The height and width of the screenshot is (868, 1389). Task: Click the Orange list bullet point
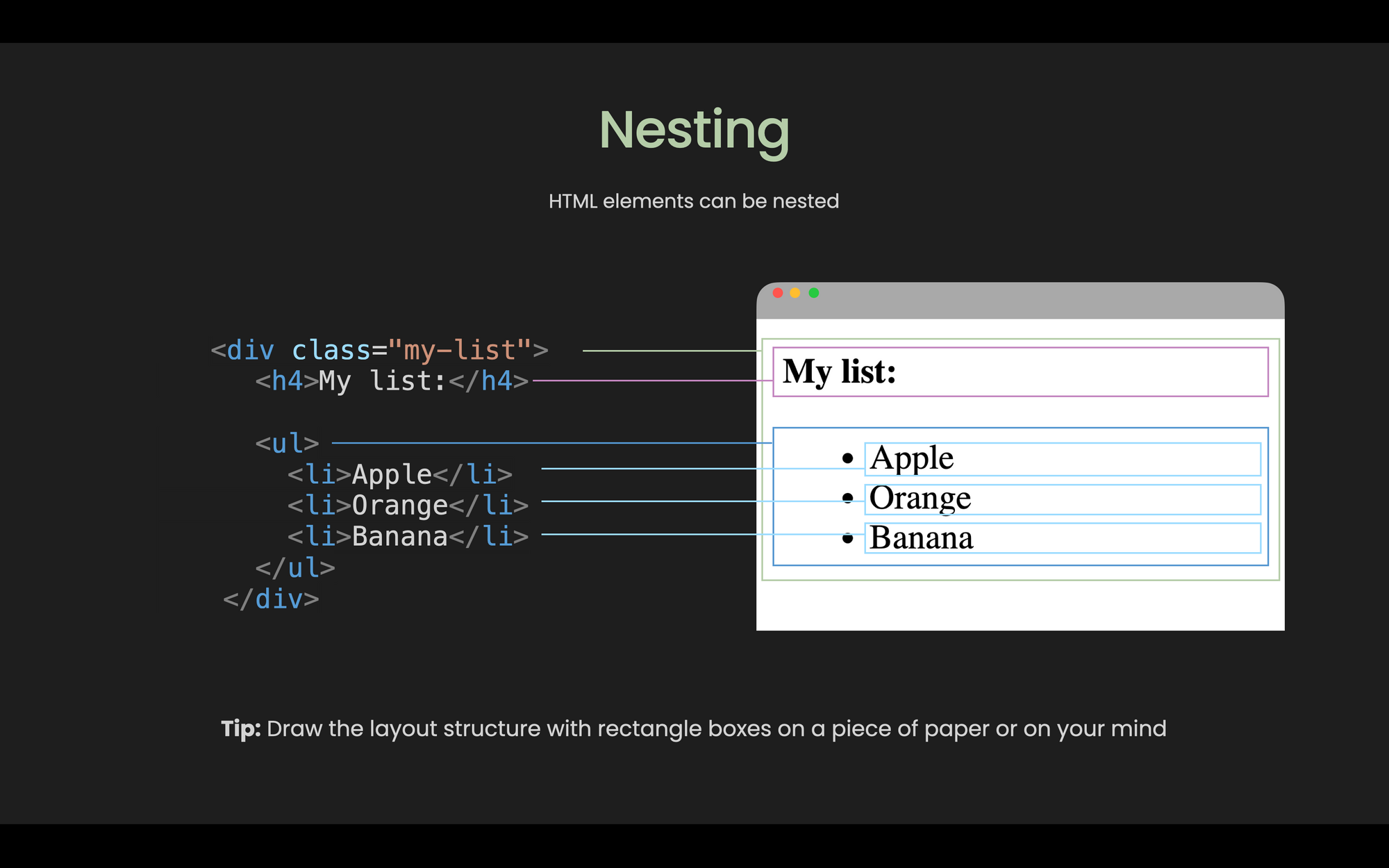pos(847,498)
